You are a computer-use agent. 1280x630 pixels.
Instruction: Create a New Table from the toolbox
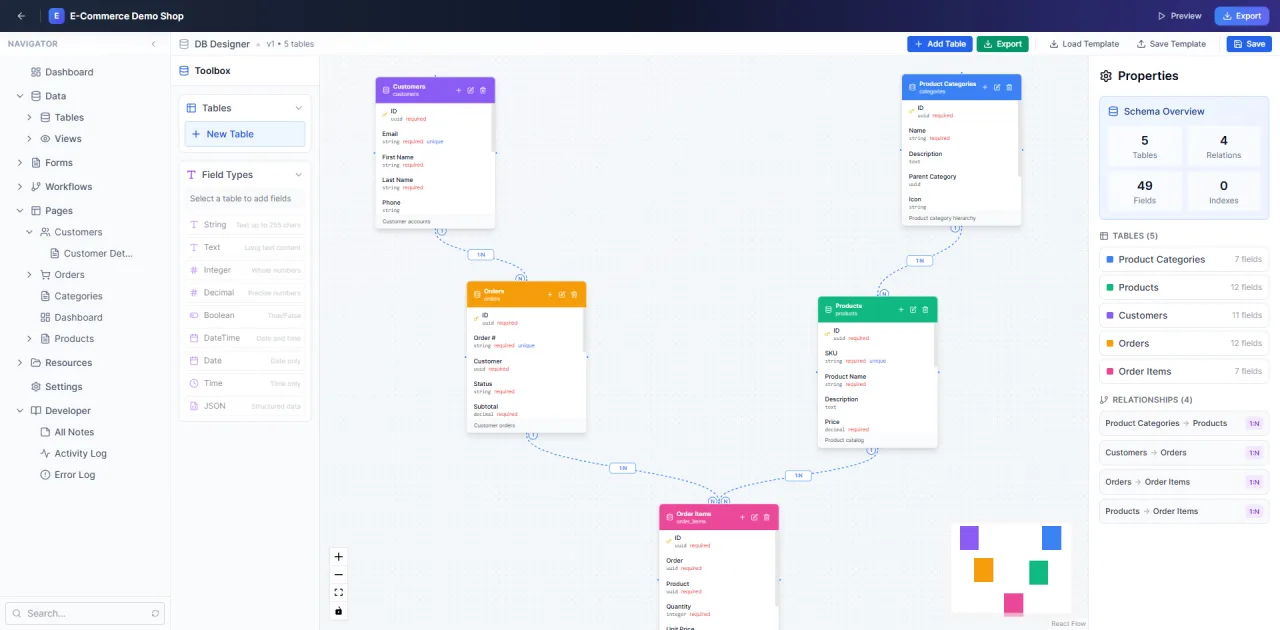click(x=245, y=134)
